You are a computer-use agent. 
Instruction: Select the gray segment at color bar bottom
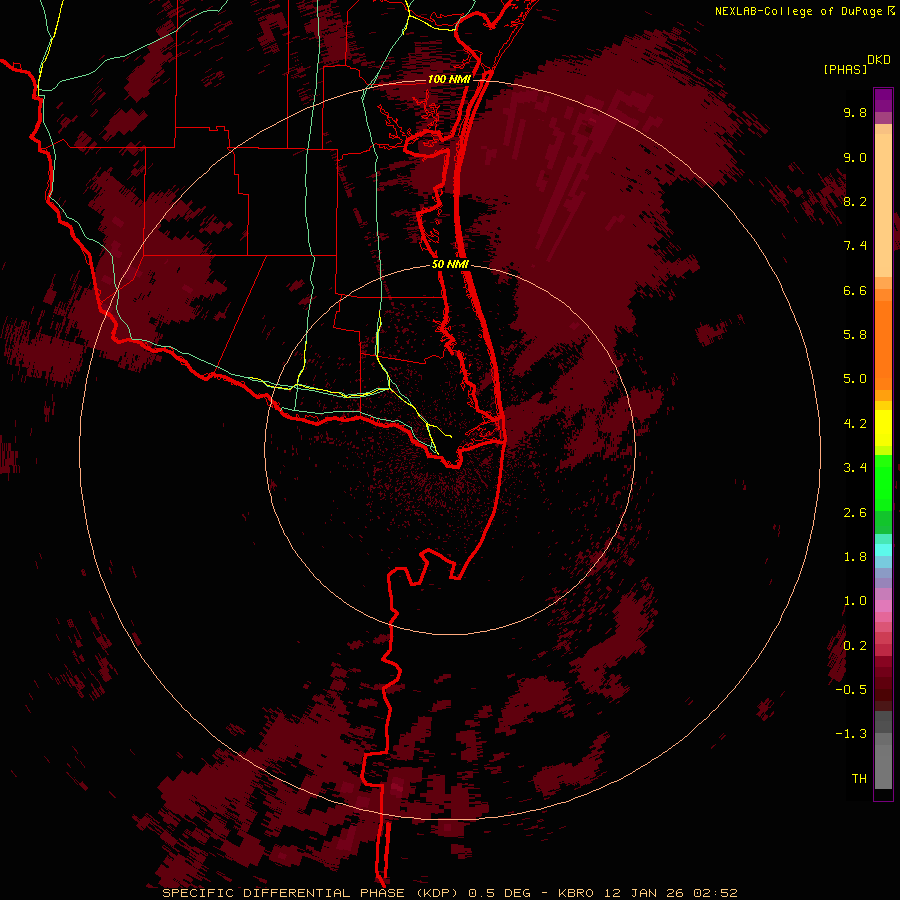(x=883, y=766)
